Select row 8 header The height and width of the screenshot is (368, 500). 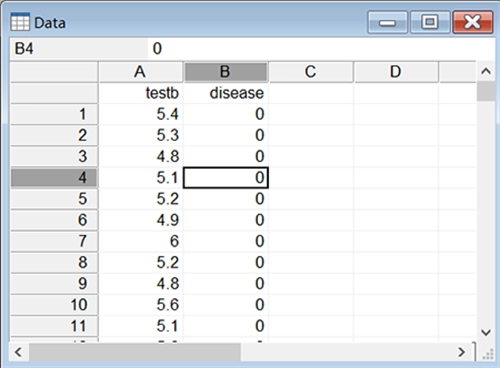click(x=54, y=262)
